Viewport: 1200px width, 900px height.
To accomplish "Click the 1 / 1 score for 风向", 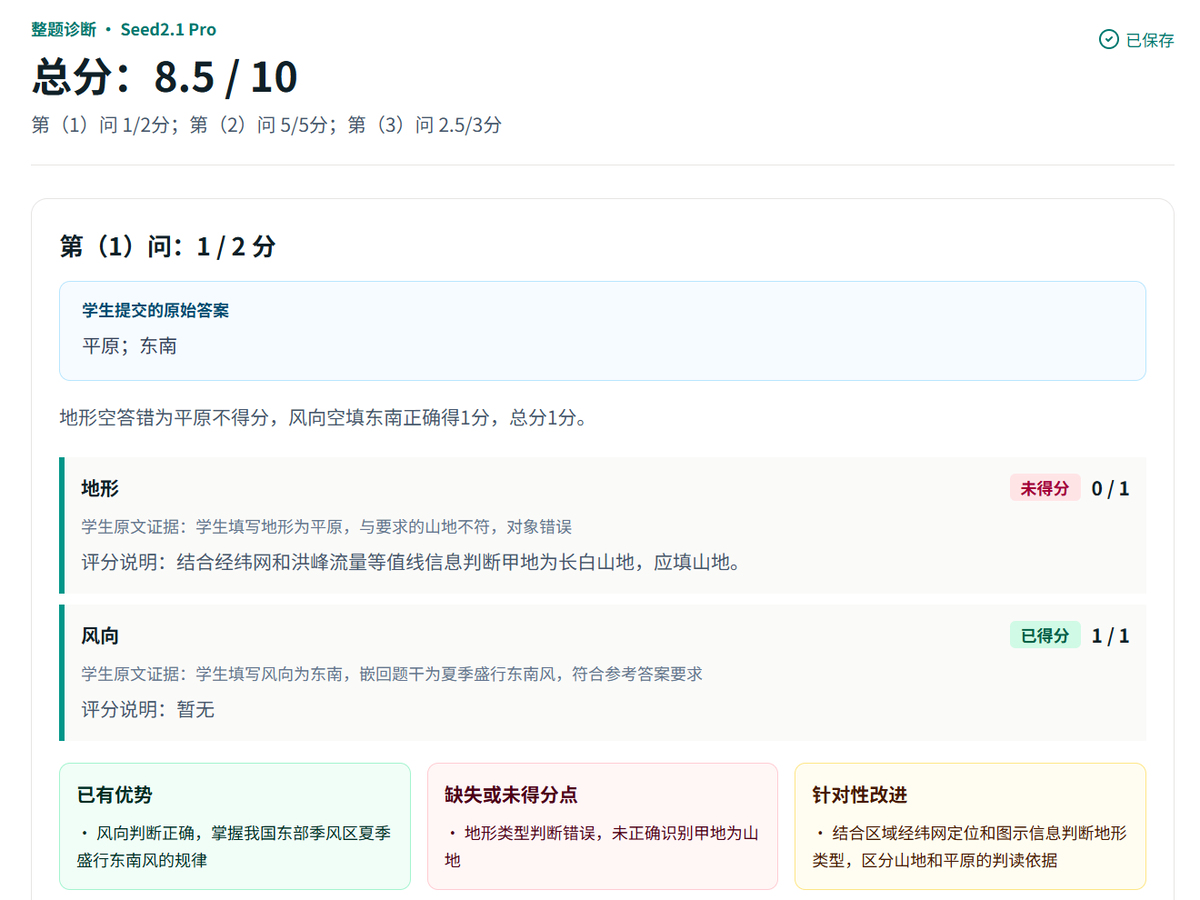I will 1110,635.
